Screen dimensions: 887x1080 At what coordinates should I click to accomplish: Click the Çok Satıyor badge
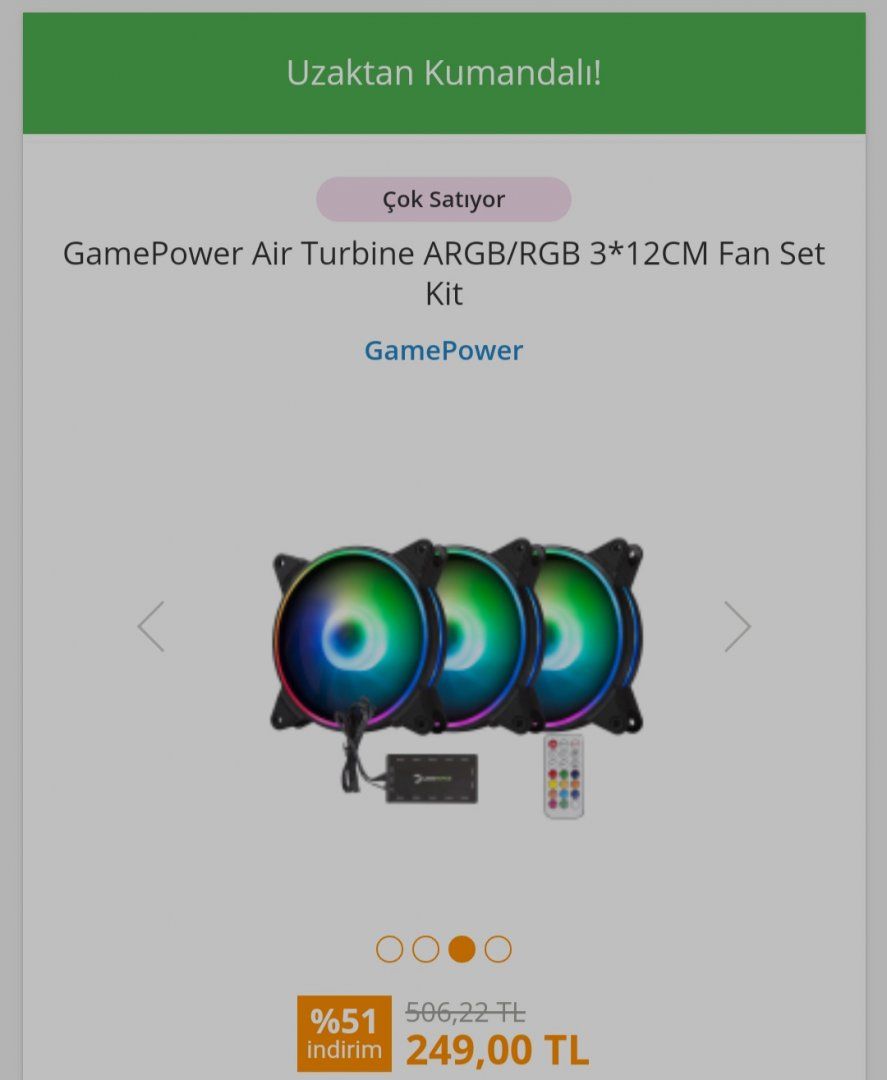click(x=444, y=199)
